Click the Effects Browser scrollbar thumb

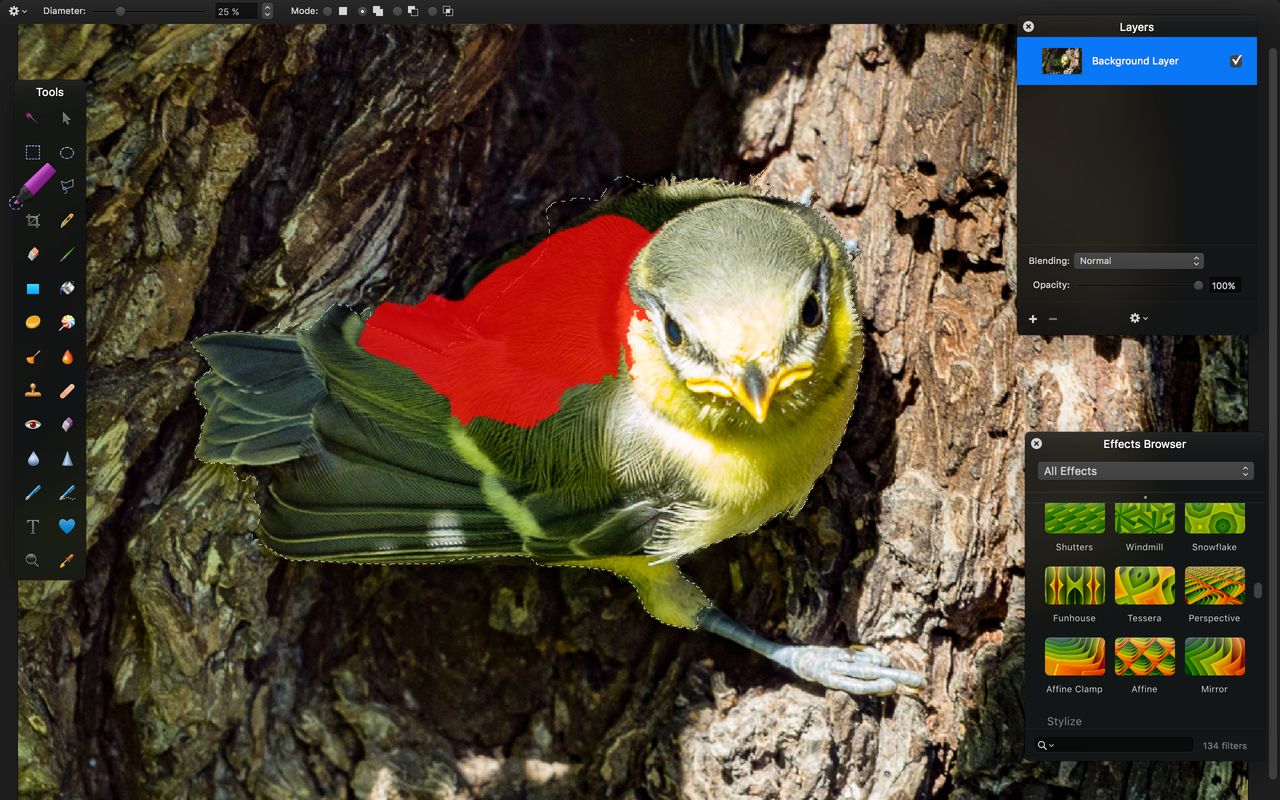point(1258,590)
